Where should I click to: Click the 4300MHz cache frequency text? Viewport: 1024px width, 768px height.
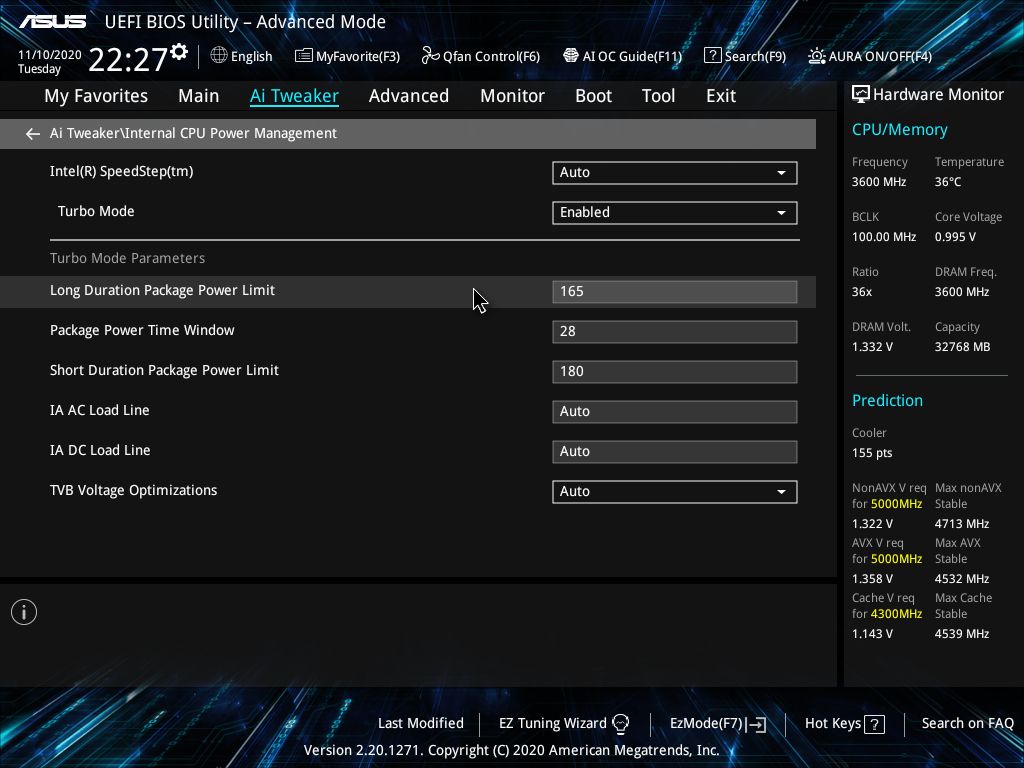[896, 614]
